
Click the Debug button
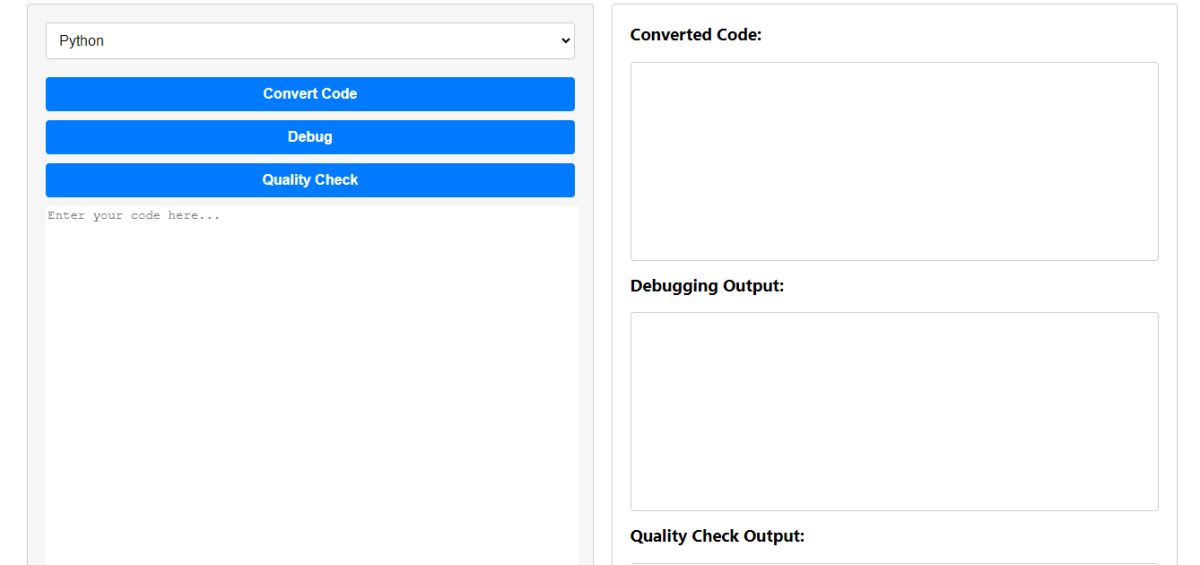coord(310,137)
